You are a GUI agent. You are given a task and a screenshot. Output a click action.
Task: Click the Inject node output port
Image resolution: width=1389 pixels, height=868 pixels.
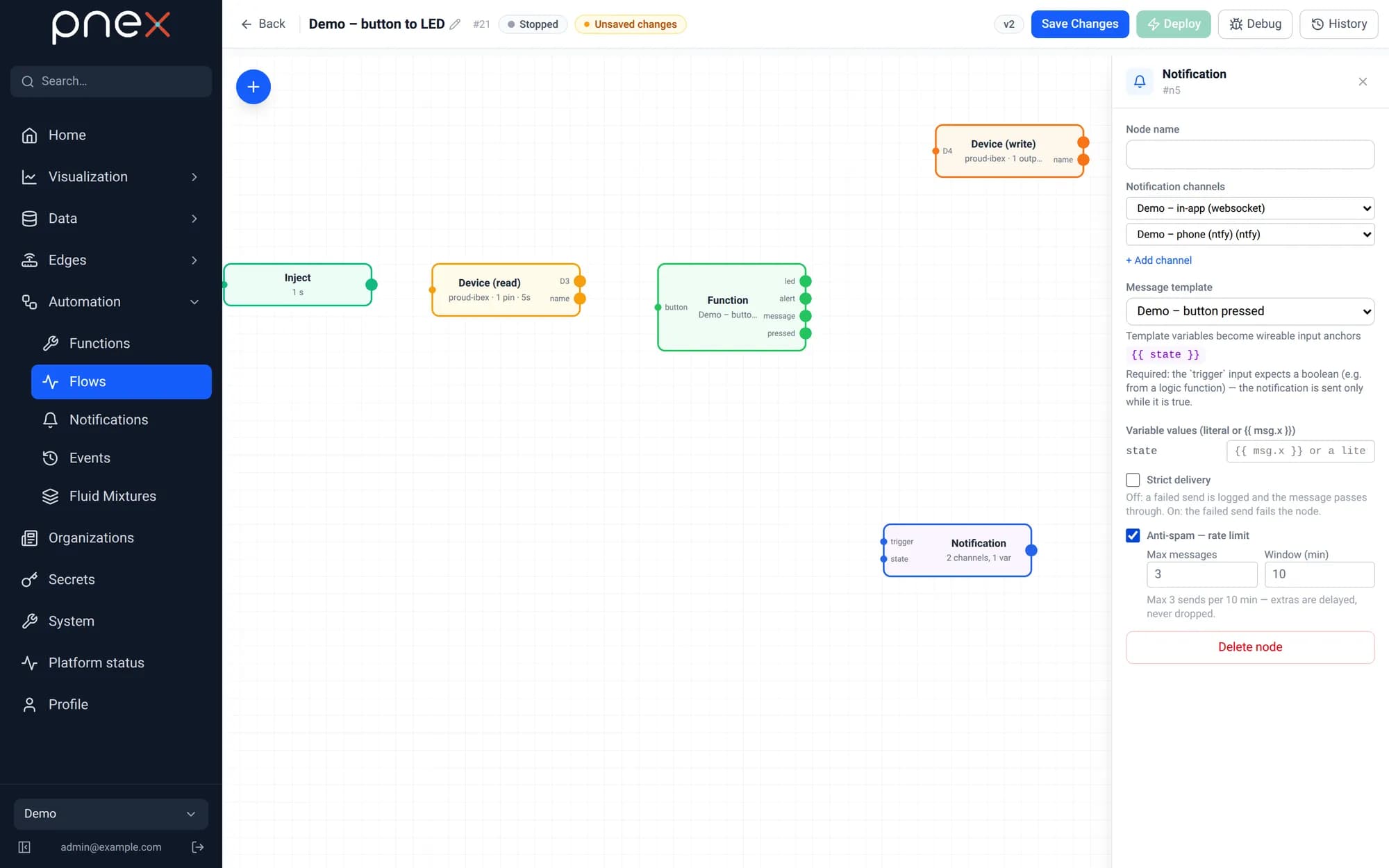coord(372,285)
